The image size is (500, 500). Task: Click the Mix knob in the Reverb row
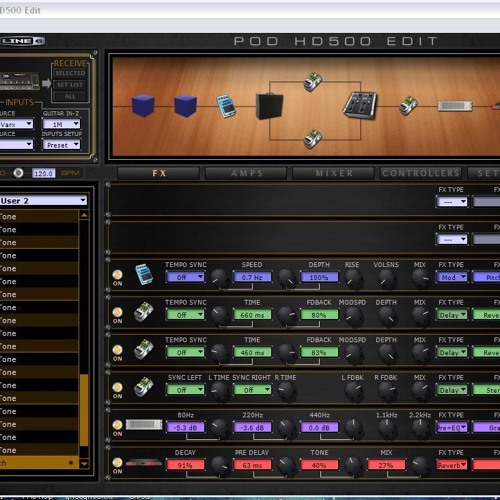point(421,465)
